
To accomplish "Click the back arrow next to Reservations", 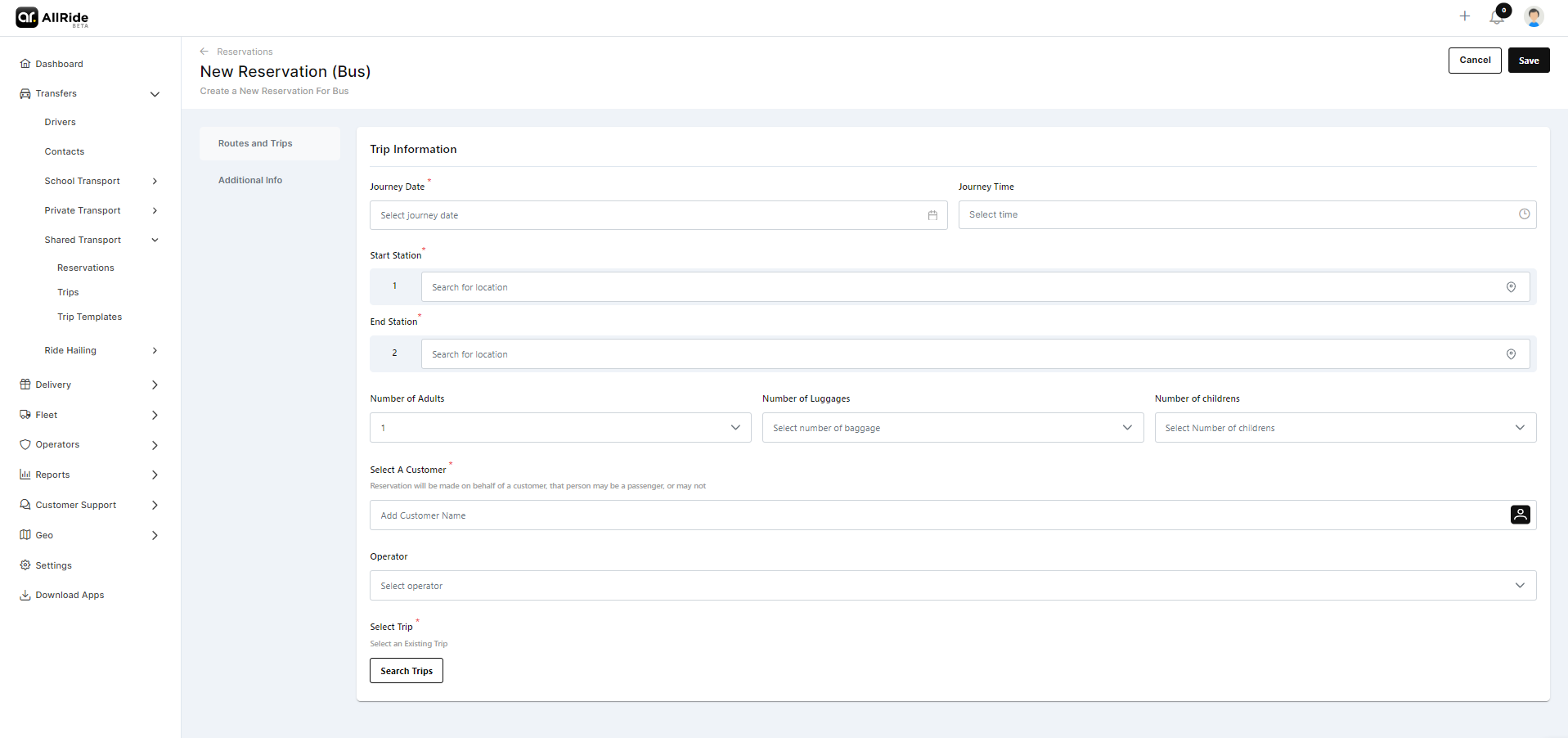I will (x=203, y=51).
